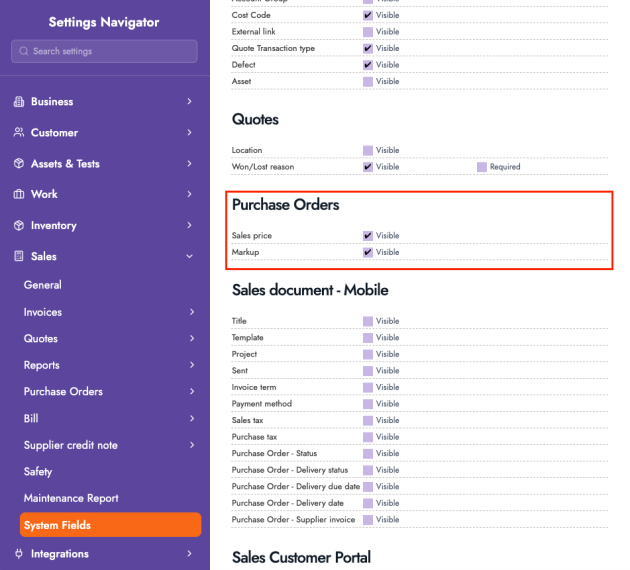Uncheck Visible checkbox for Markup
The height and width of the screenshot is (570, 630).
tap(368, 252)
